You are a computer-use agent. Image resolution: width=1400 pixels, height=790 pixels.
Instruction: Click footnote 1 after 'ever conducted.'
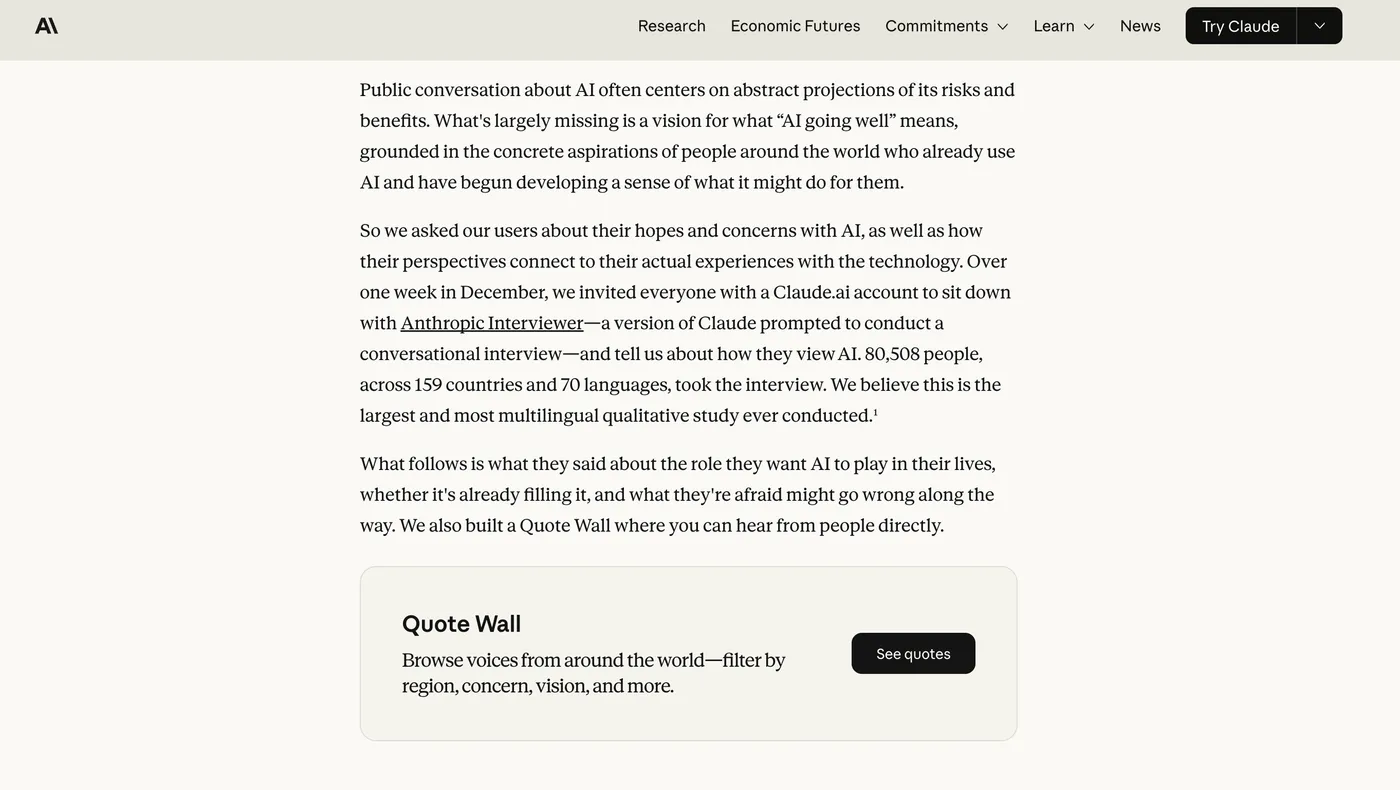[875, 411]
